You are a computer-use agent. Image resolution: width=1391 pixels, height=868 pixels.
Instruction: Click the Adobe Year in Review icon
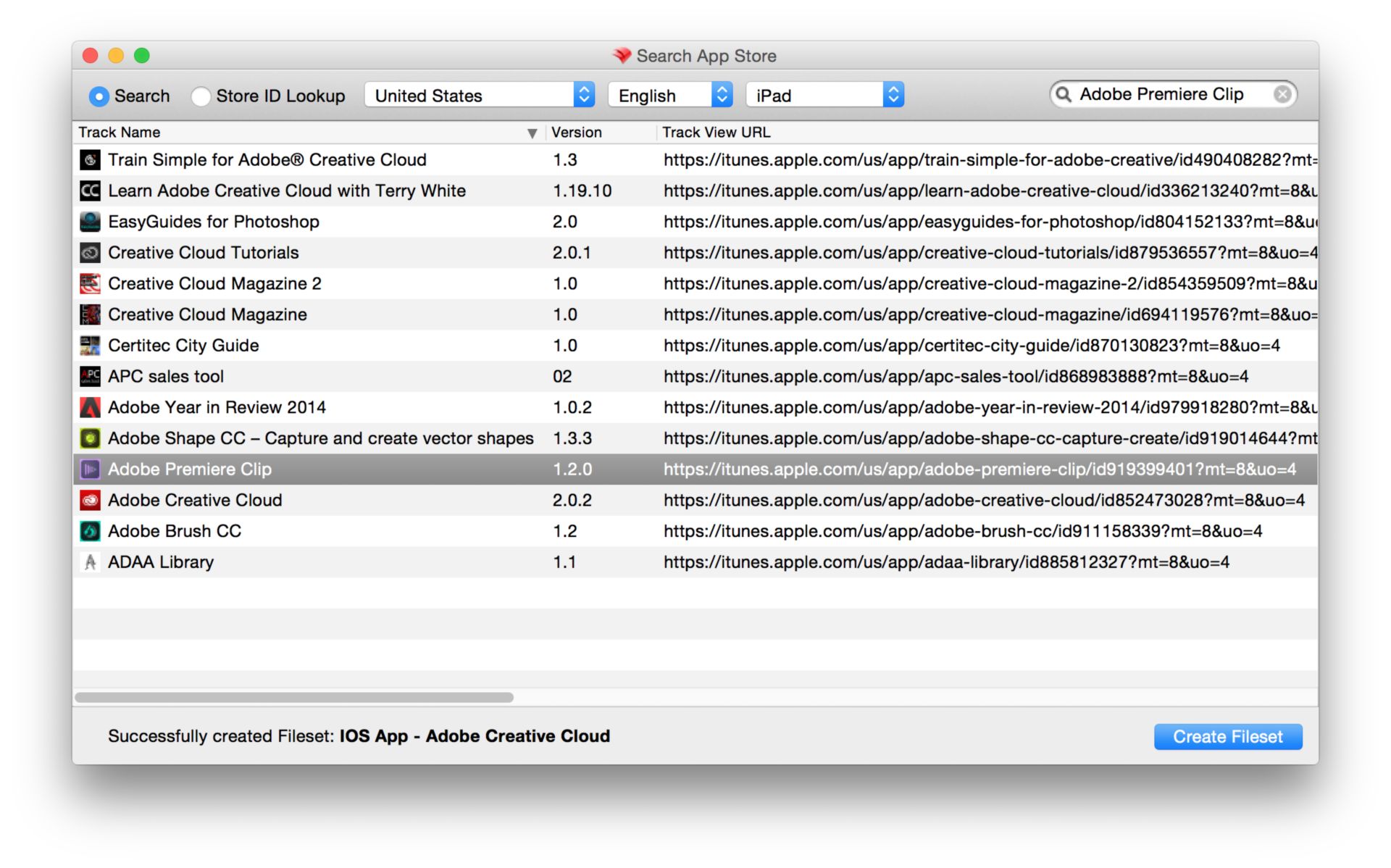[90, 408]
